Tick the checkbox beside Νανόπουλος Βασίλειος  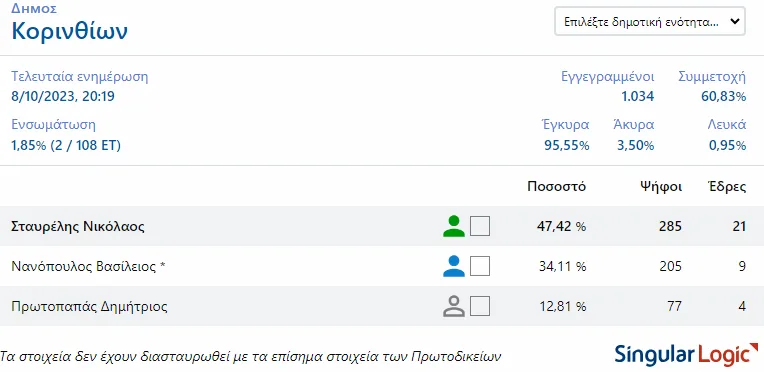(480, 266)
